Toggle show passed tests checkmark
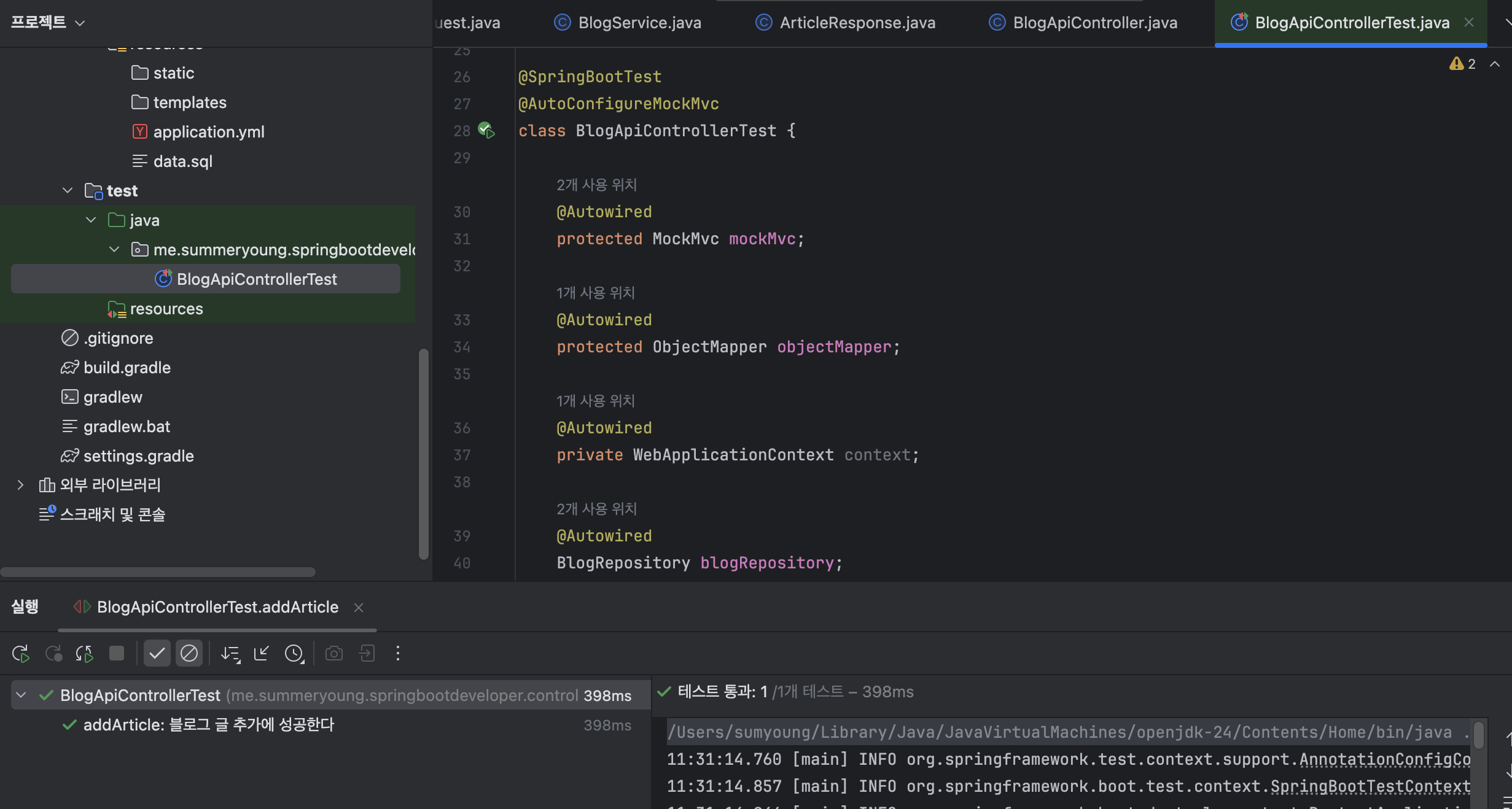Screen dimensions: 1512x809 (x=157, y=654)
